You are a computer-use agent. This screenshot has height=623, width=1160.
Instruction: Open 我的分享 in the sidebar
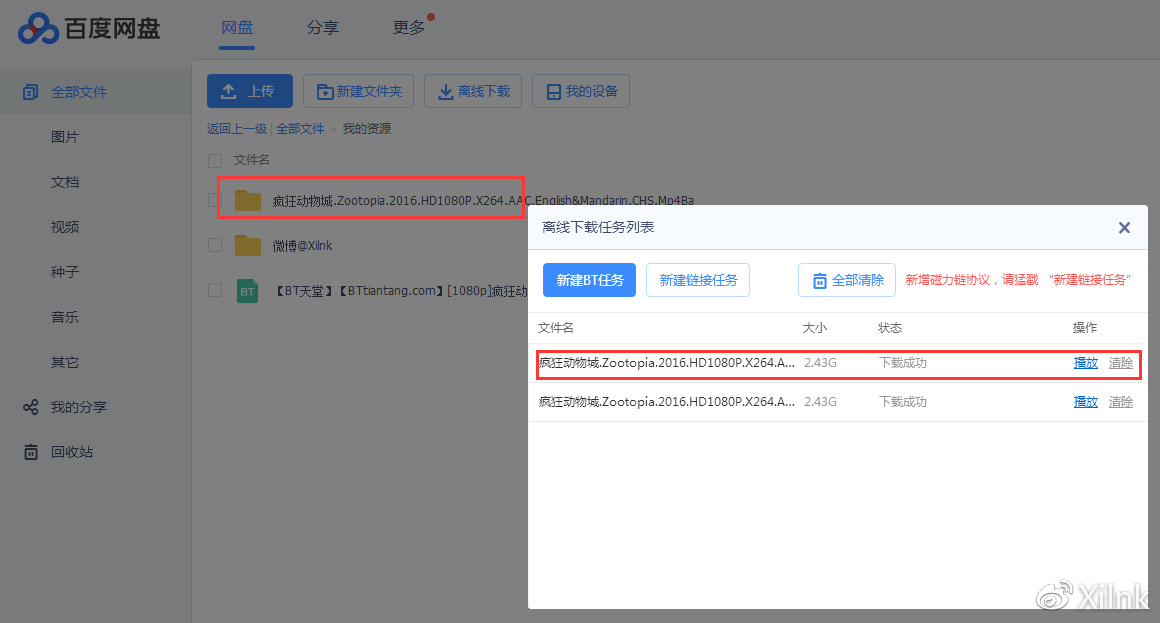[78, 407]
